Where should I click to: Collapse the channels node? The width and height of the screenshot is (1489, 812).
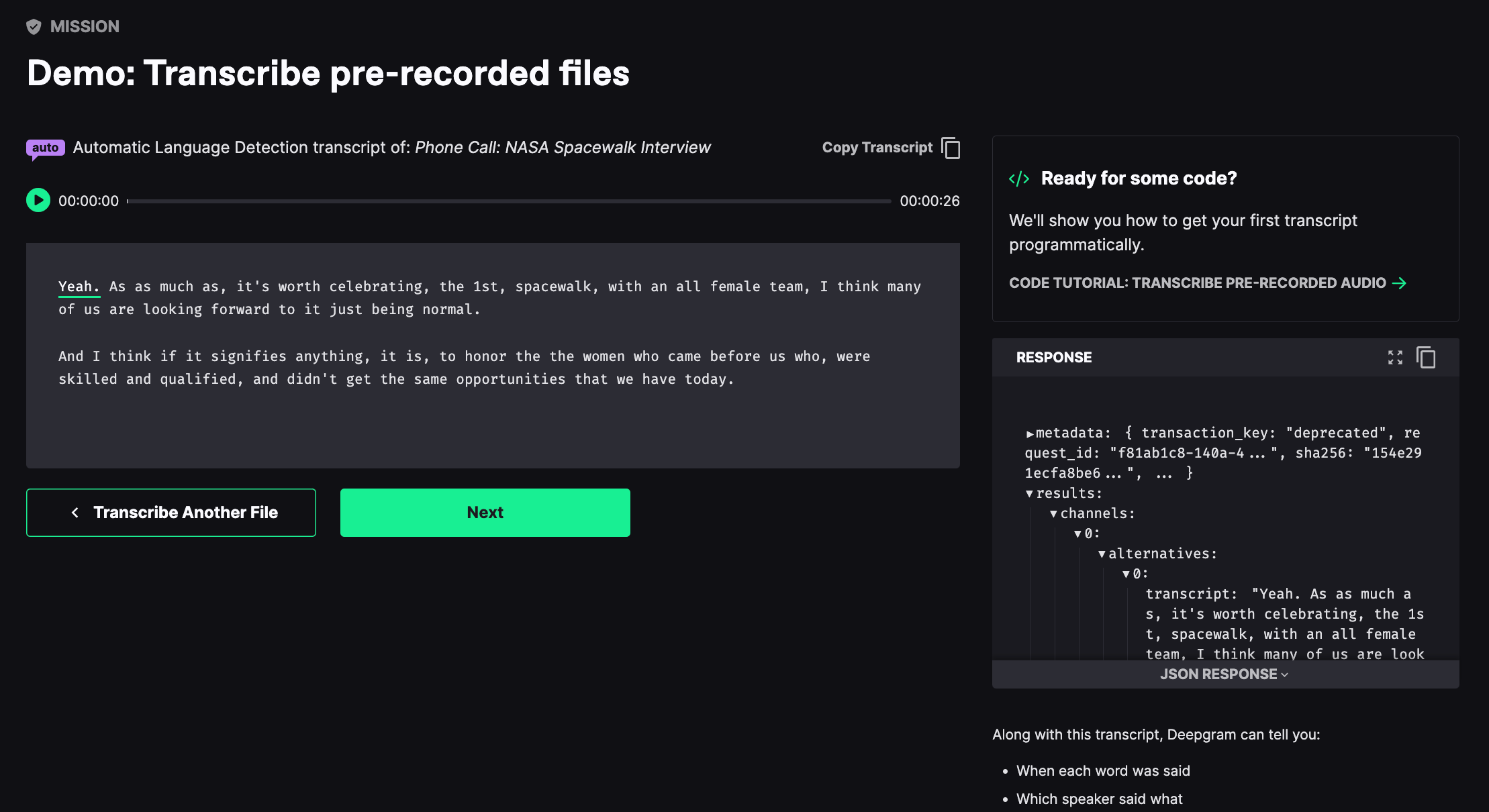1054,514
